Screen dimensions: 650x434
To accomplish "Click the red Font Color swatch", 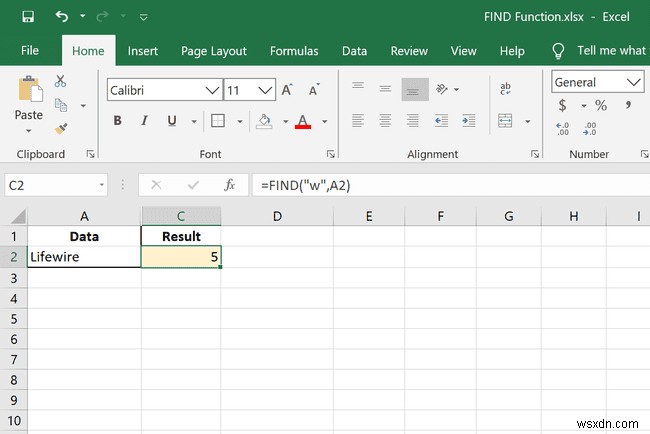I will [302, 122].
